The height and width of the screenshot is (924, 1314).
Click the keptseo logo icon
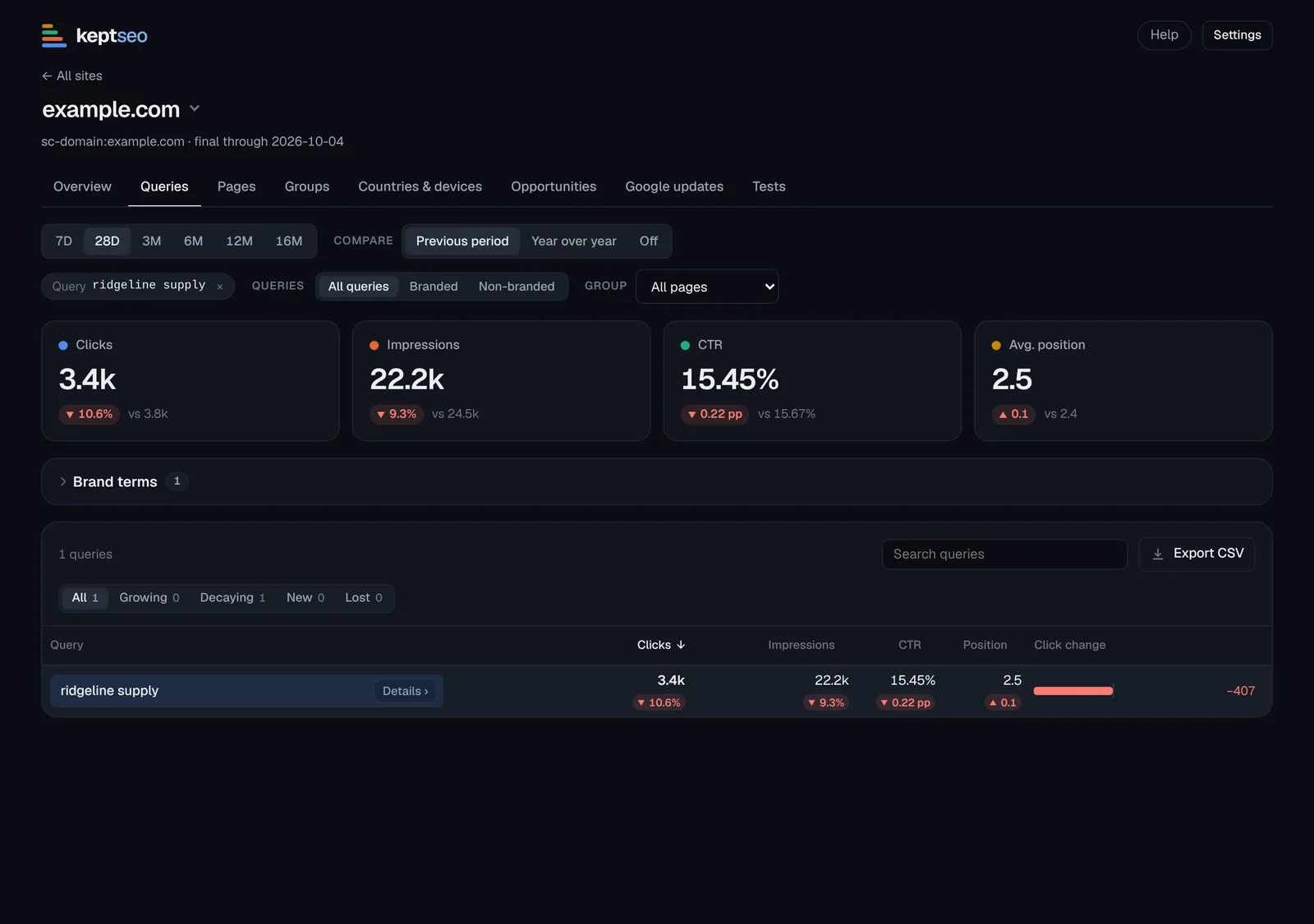click(x=54, y=35)
